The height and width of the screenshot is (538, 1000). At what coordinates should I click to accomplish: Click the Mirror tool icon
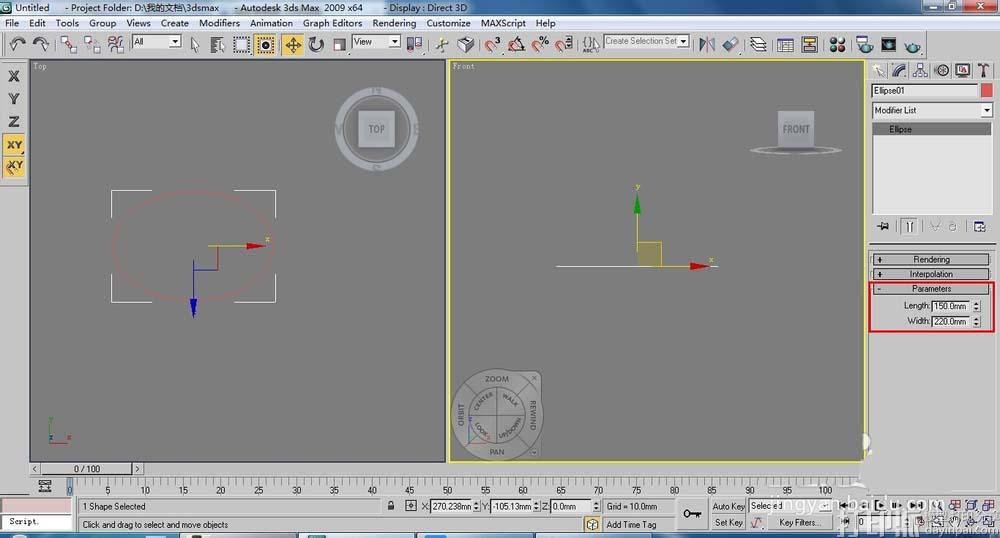coord(707,44)
